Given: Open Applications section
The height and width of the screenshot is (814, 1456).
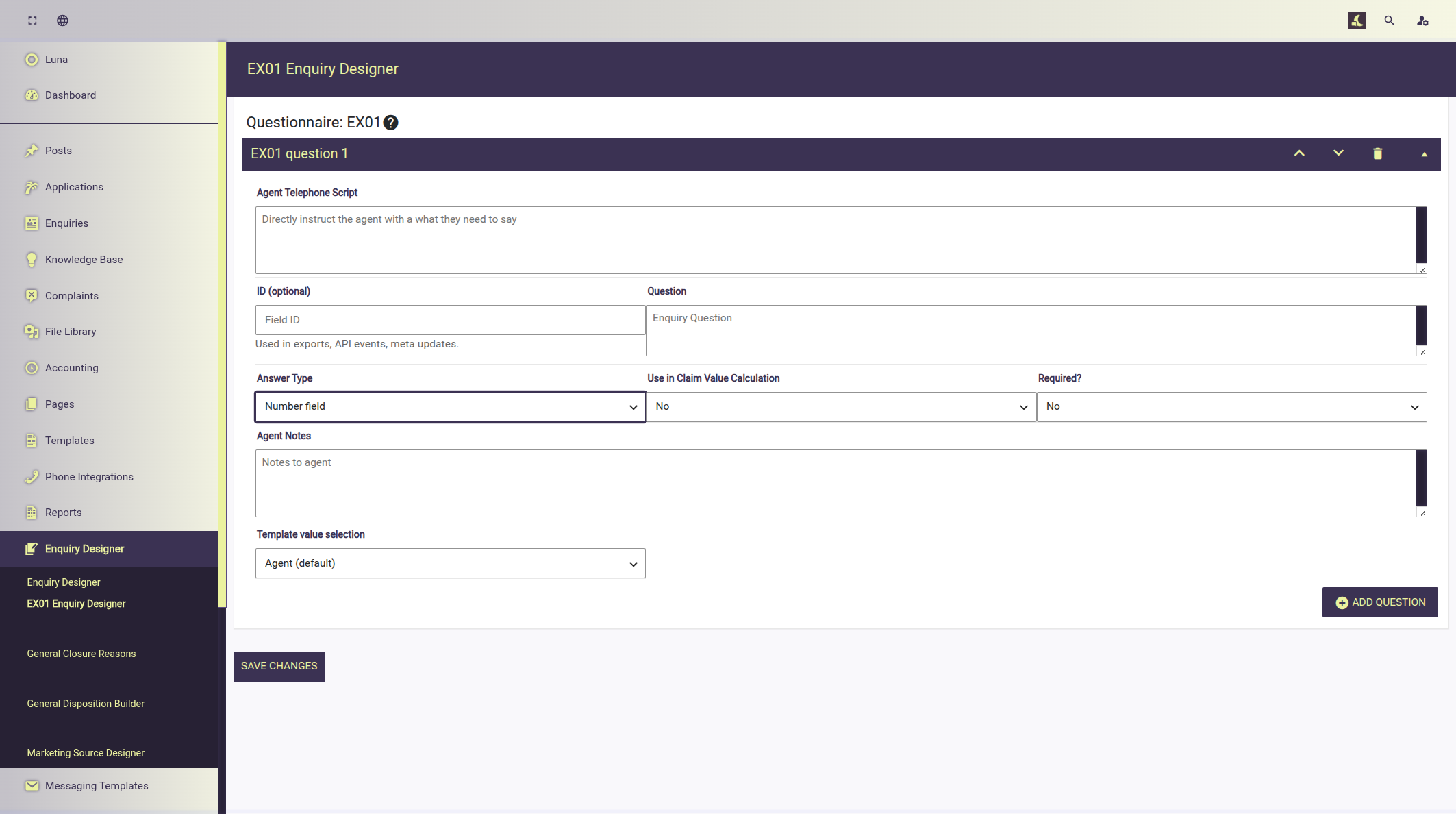Looking at the screenshot, I should (109, 187).
